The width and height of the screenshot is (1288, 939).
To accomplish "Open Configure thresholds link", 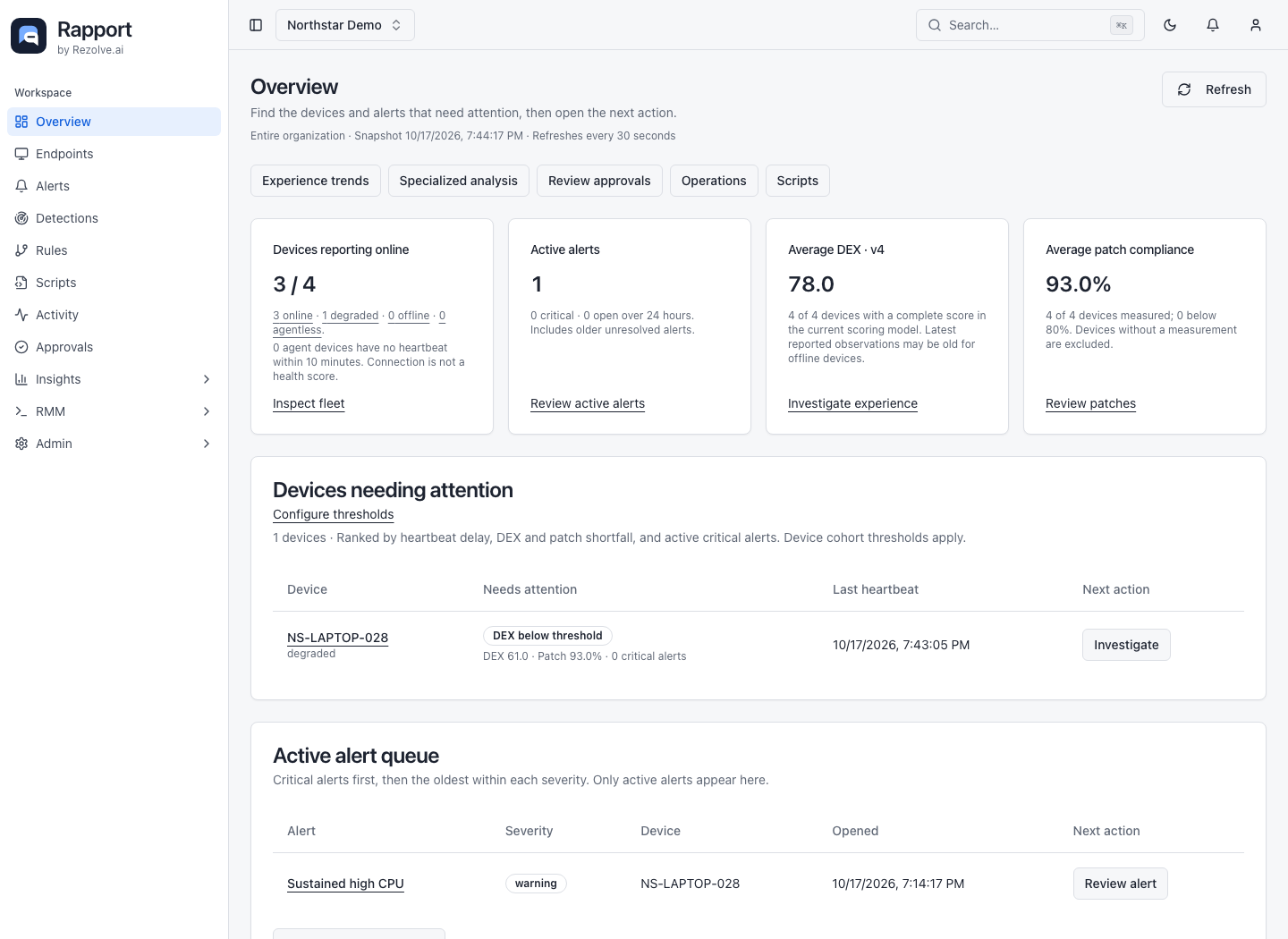I will [333, 514].
